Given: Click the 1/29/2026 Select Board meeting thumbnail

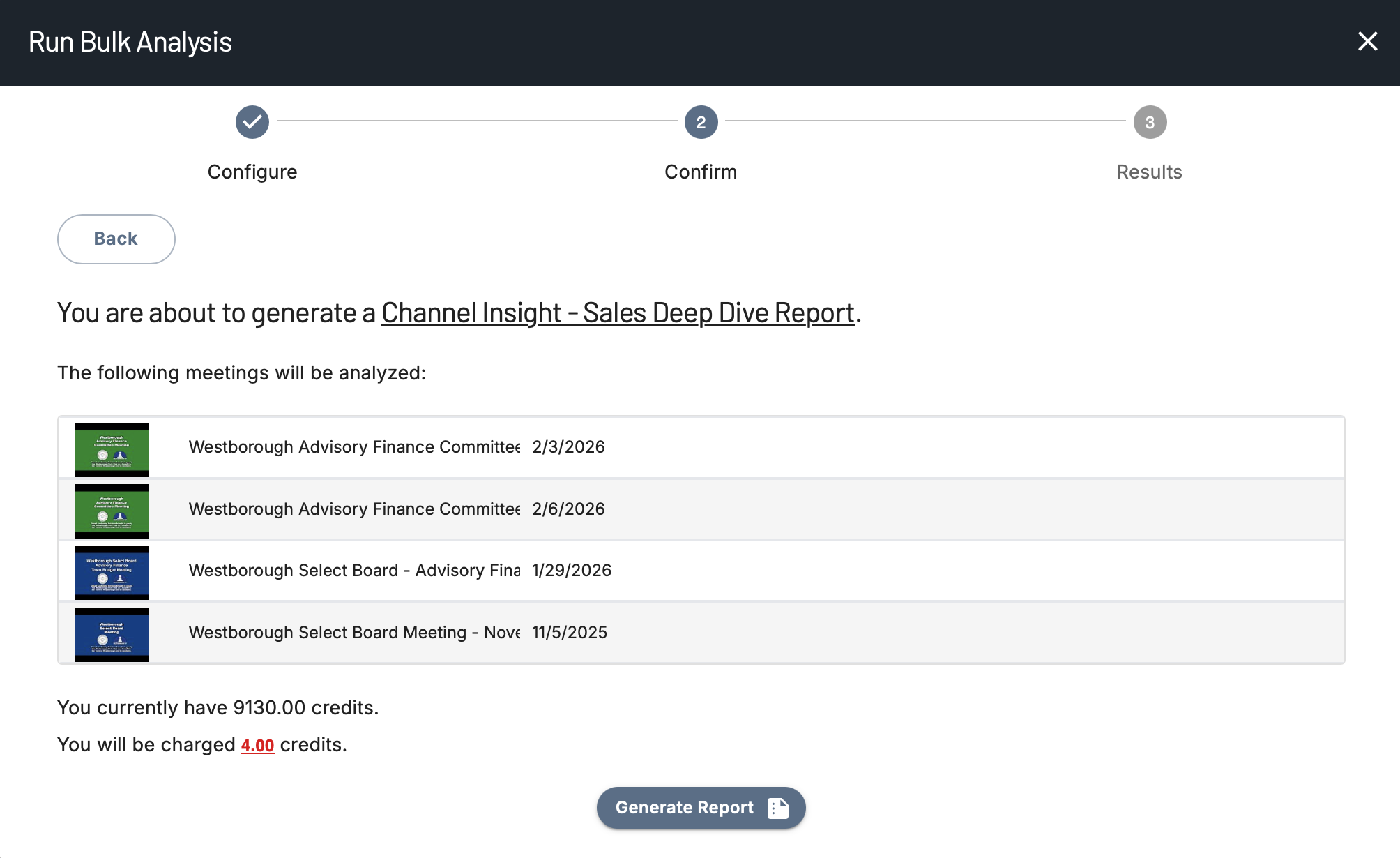Looking at the screenshot, I should pos(112,573).
